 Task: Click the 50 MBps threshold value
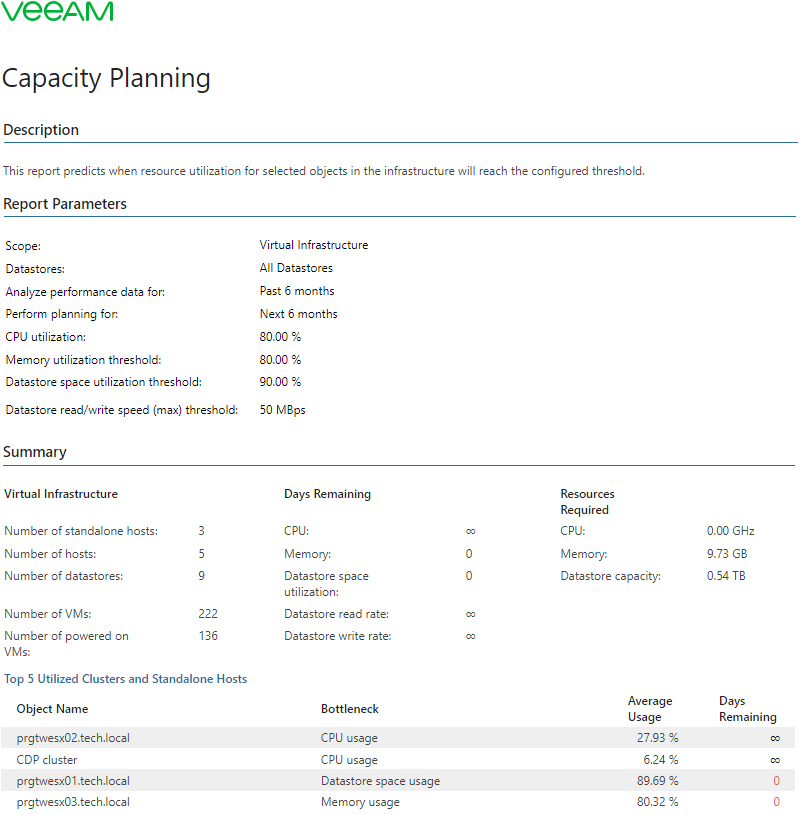point(282,410)
